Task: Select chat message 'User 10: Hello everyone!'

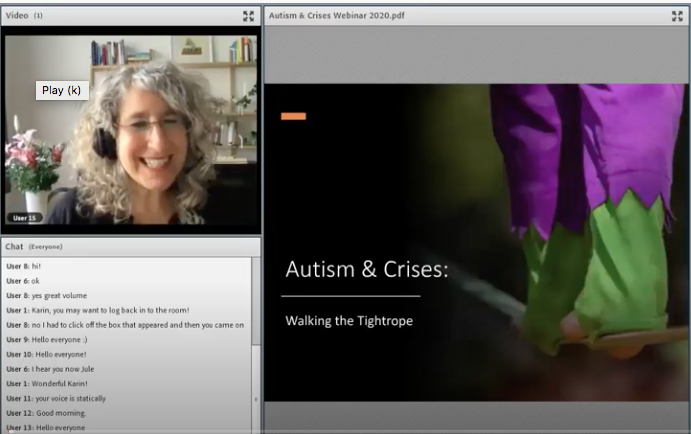Action: [46, 354]
